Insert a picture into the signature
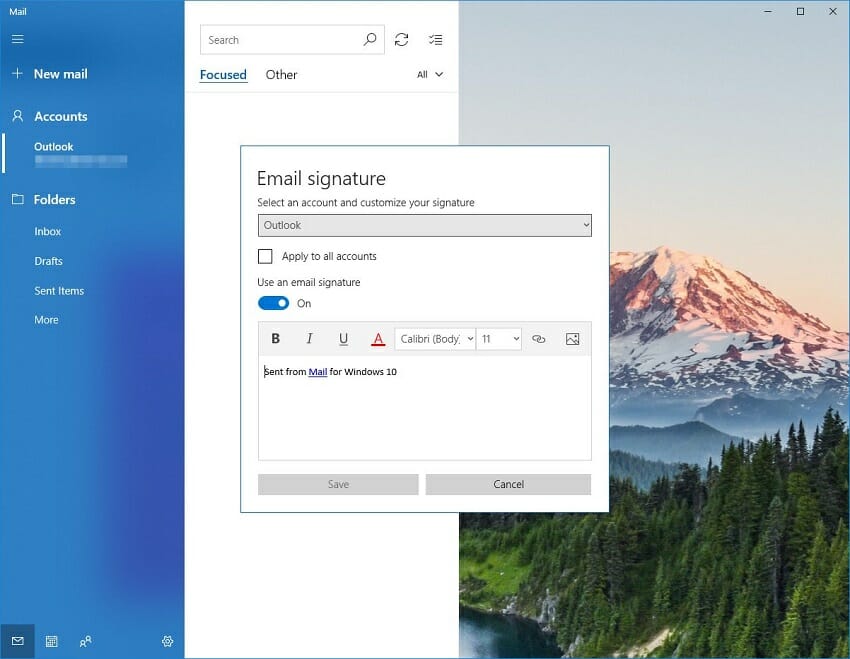 click(572, 339)
